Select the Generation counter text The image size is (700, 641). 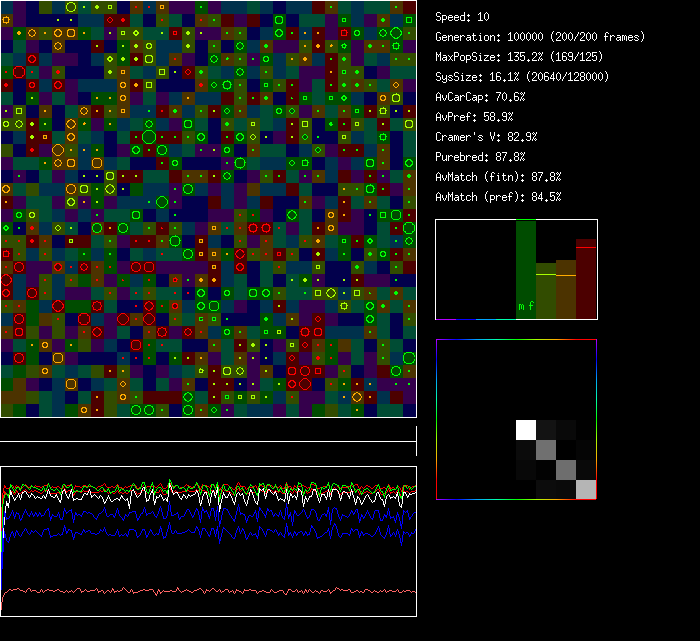pyautogui.click(x=539, y=37)
